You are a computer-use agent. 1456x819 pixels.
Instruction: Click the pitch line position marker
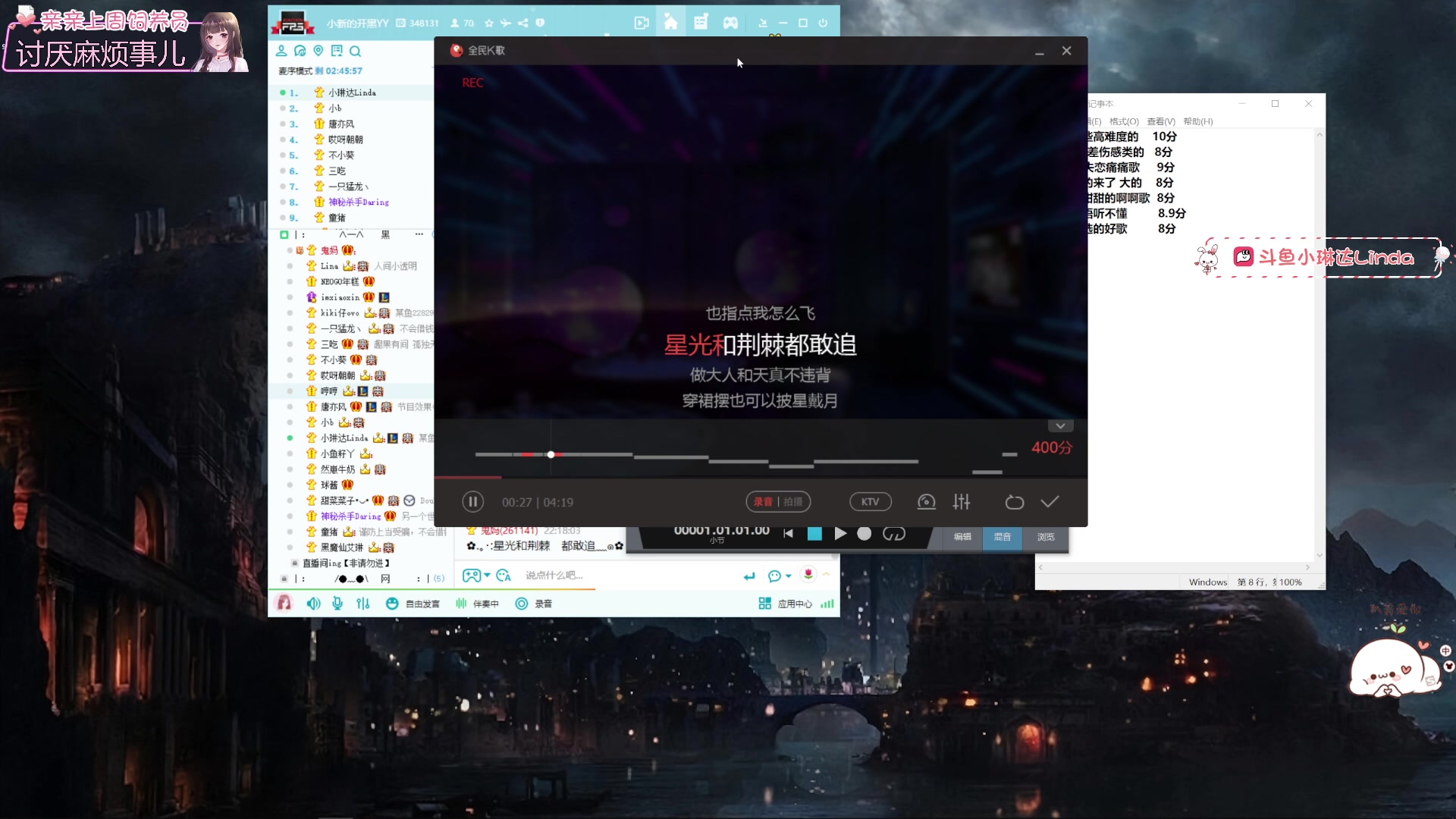551,454
